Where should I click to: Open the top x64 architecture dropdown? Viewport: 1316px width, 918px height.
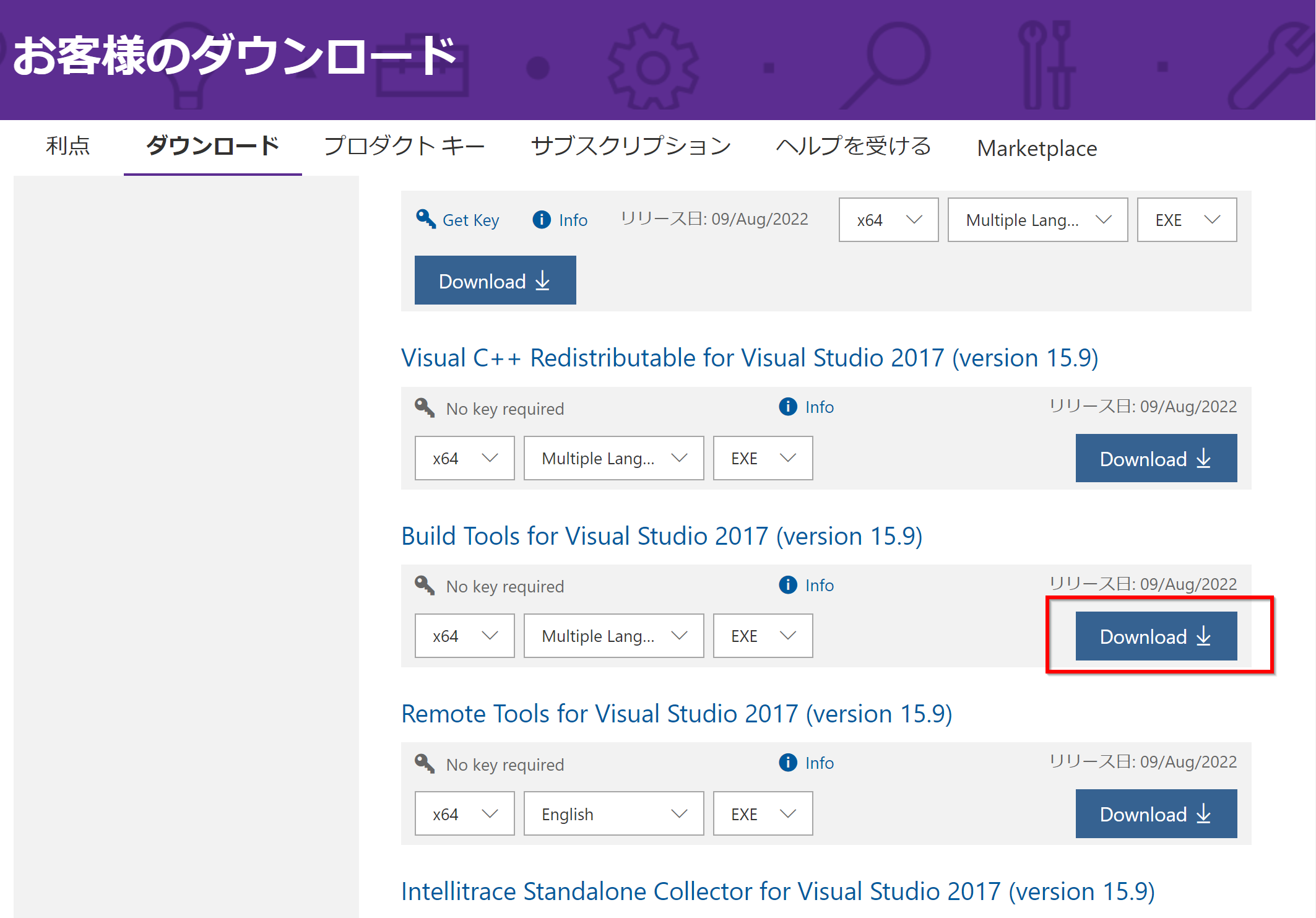(x=888, y=220)
